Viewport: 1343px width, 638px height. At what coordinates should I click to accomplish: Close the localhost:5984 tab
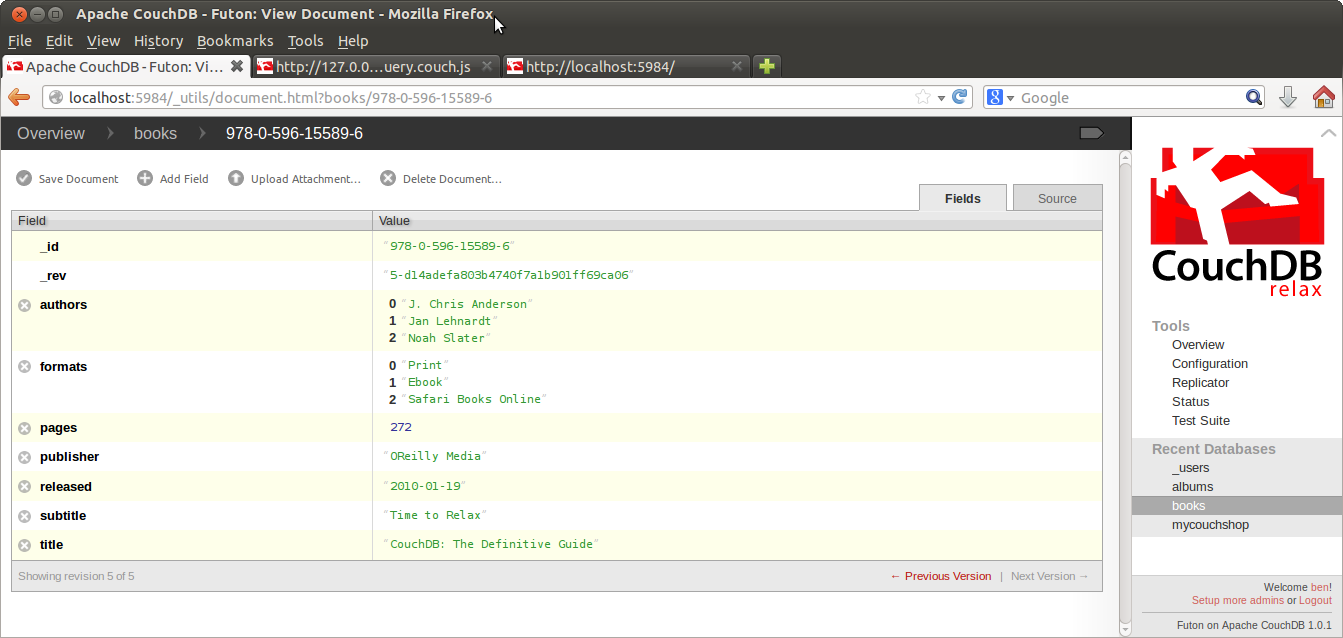click(x=737, y=66)
